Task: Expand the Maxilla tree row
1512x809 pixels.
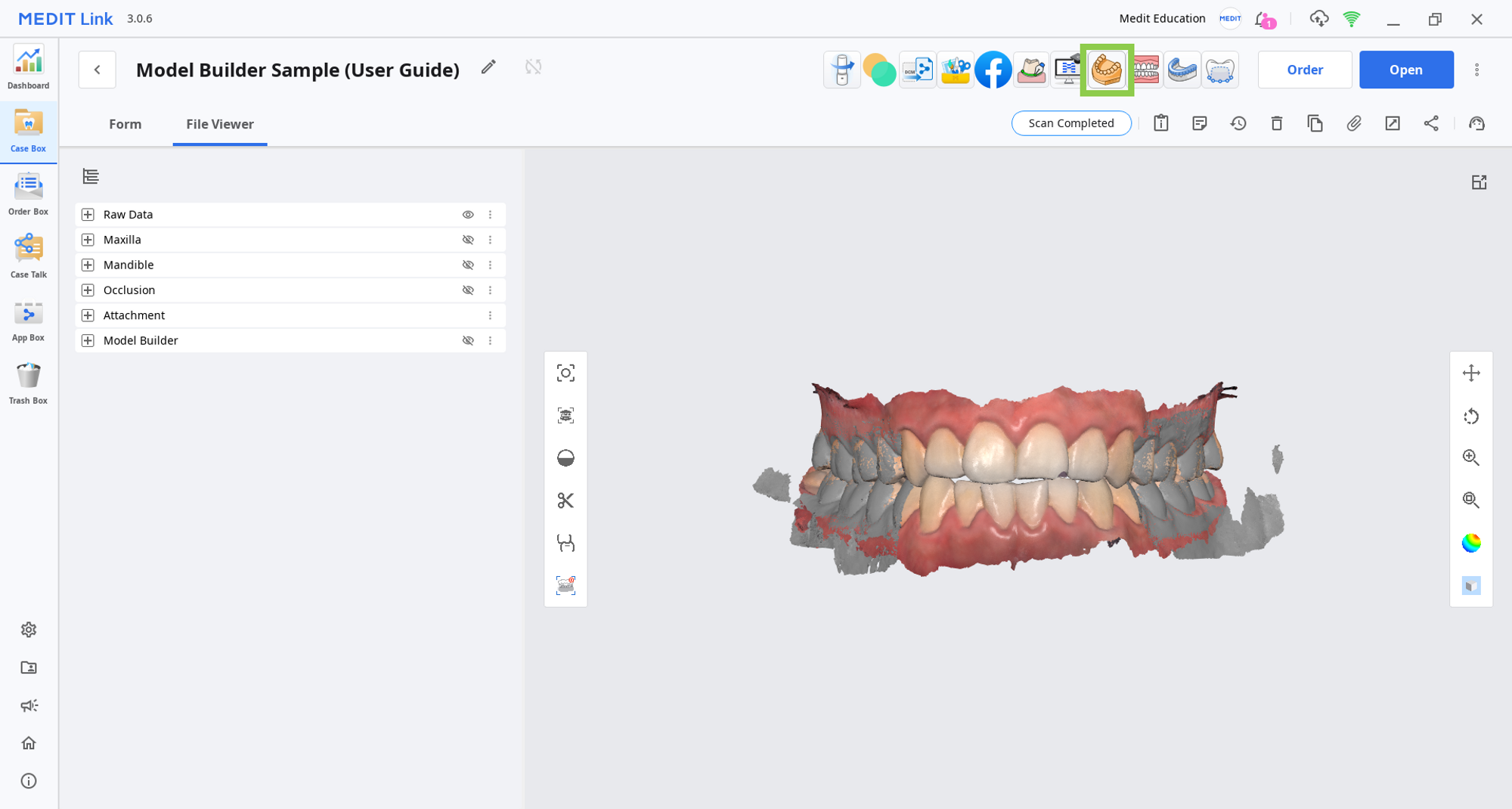Action: click(x=88, y=240)
